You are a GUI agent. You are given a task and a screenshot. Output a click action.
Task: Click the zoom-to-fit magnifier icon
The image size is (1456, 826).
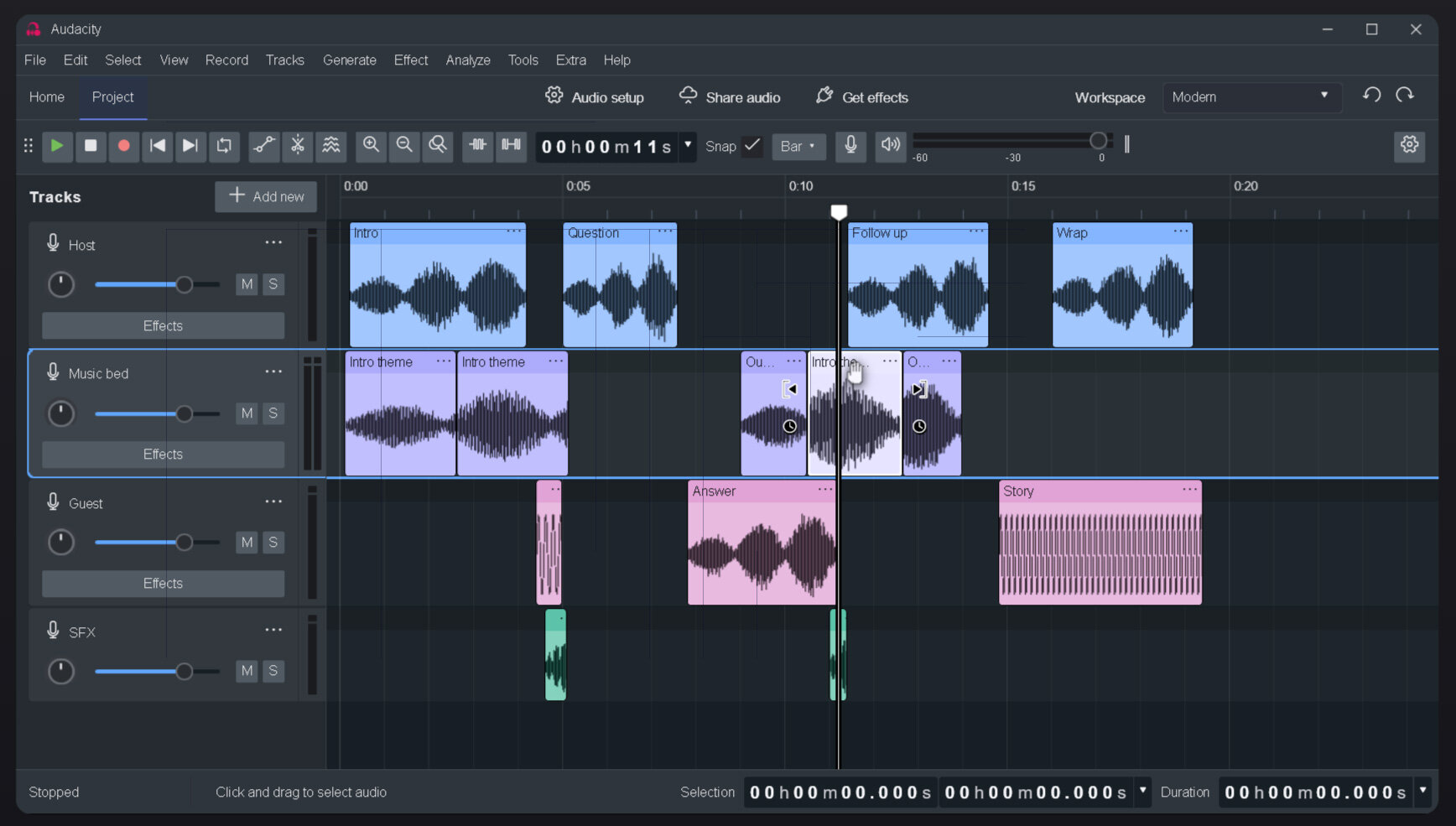point(438,146)
